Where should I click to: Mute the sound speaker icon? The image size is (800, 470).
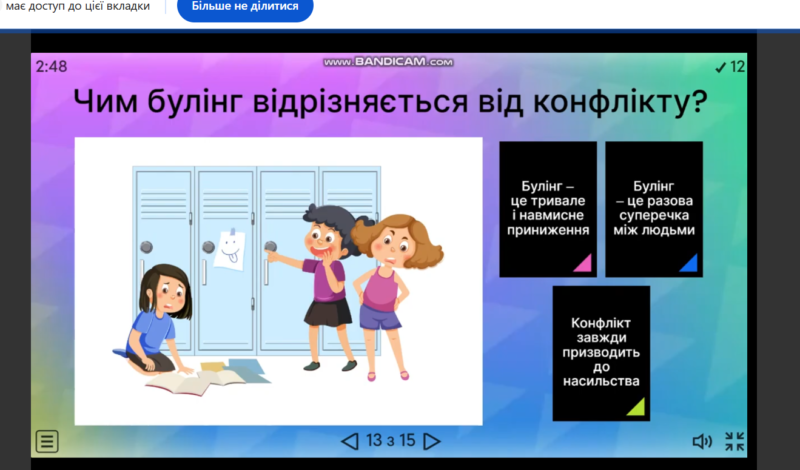(702, 441)
